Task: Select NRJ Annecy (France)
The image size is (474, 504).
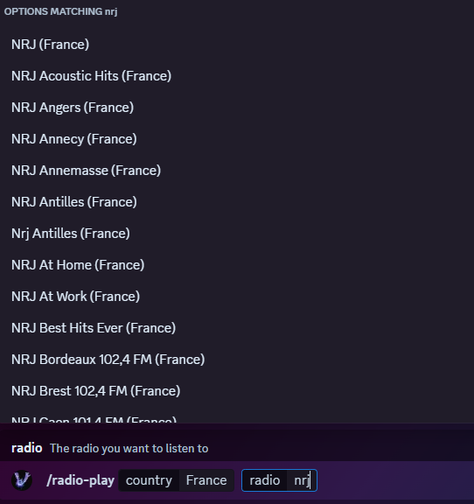Action: pos(237,139)
